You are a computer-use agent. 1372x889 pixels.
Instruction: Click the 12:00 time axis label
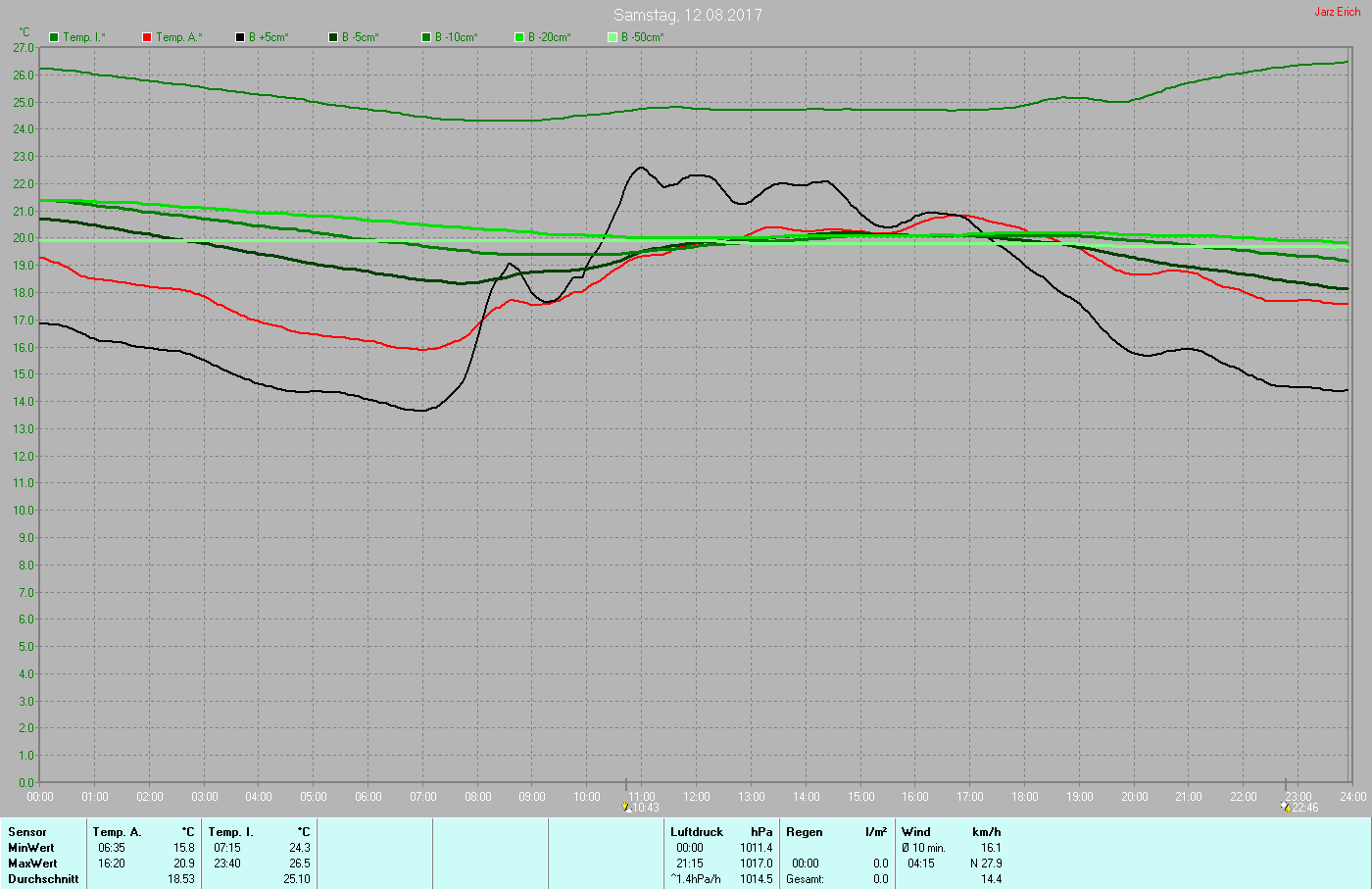point(697,797)
